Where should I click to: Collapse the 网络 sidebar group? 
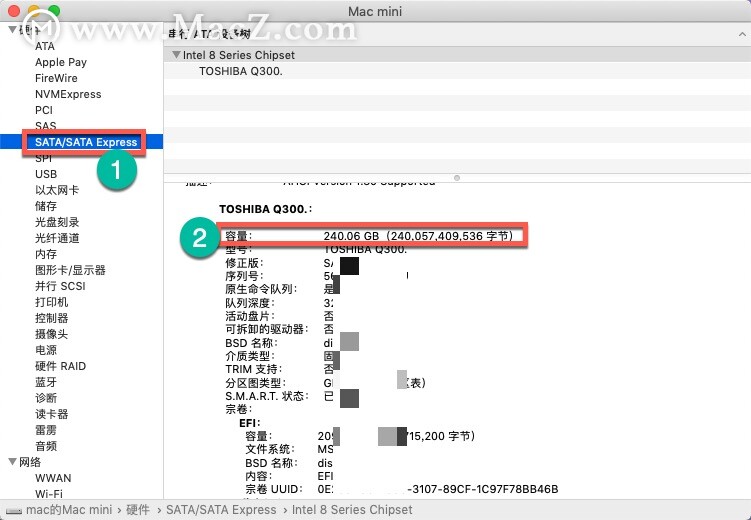(12, 462)
